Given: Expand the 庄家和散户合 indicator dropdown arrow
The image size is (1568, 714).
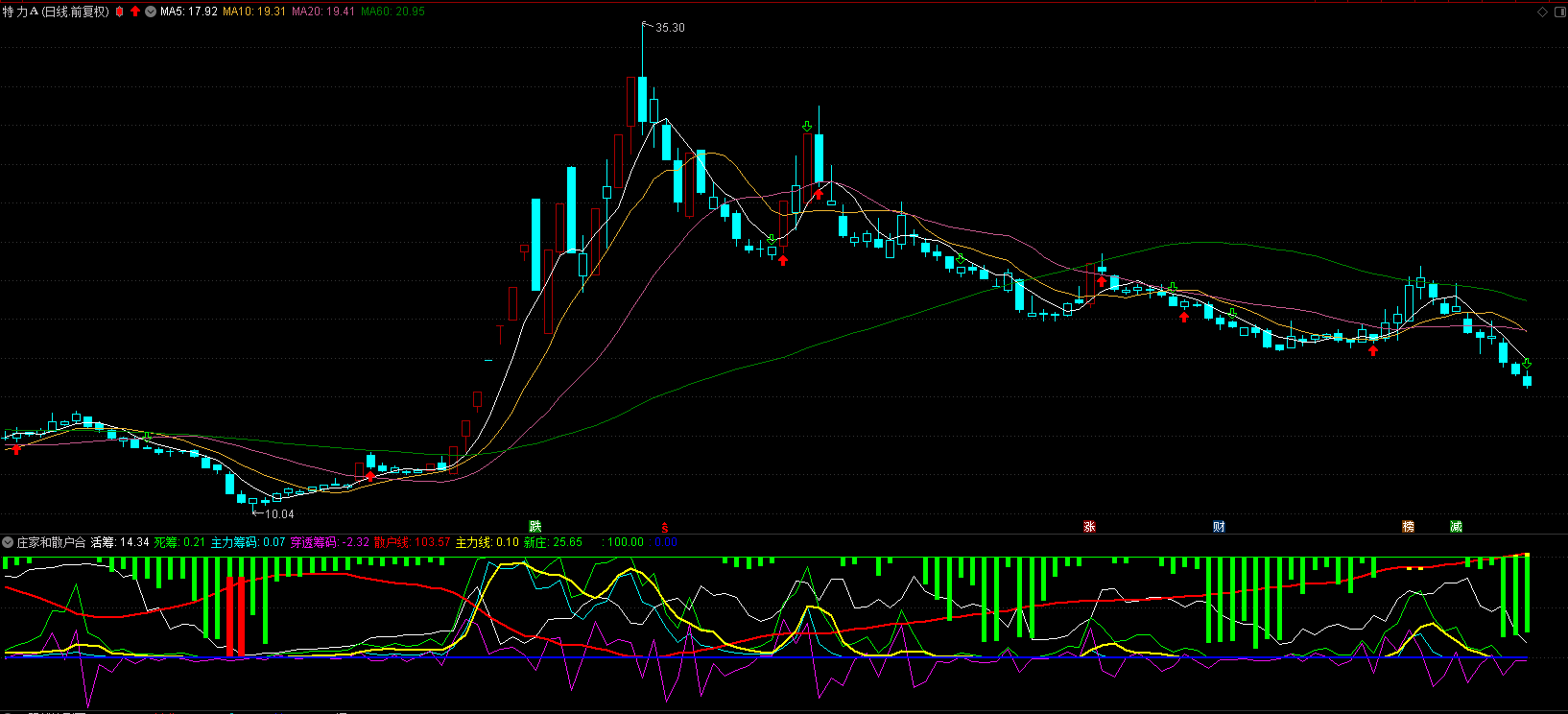Looking at the screenshot, I should pyautogui.click(x=8, y=542).
